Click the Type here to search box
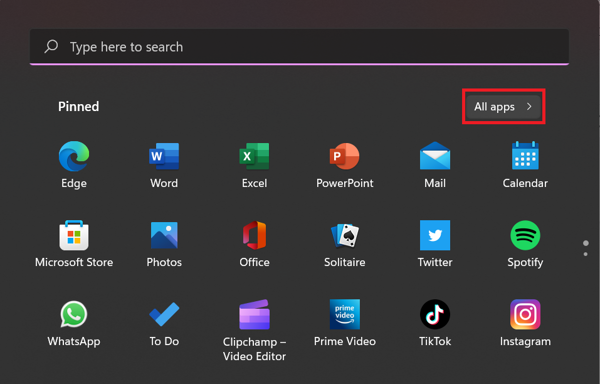The image size is (600, 384). coord(299,47)
